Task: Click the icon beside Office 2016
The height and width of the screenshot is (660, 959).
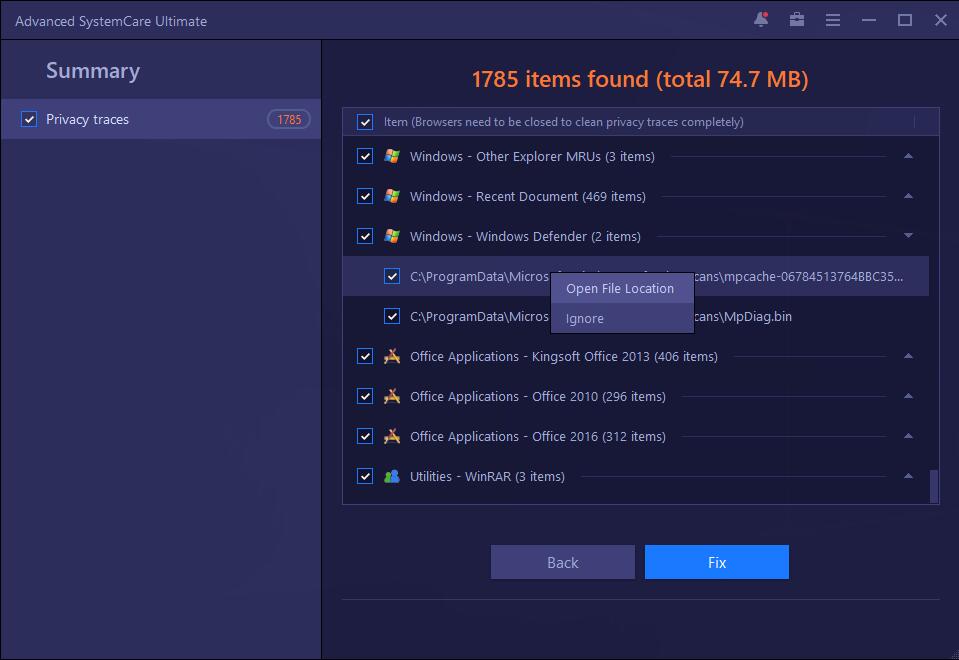Action: pyautogui.click(x=392, y=436)
